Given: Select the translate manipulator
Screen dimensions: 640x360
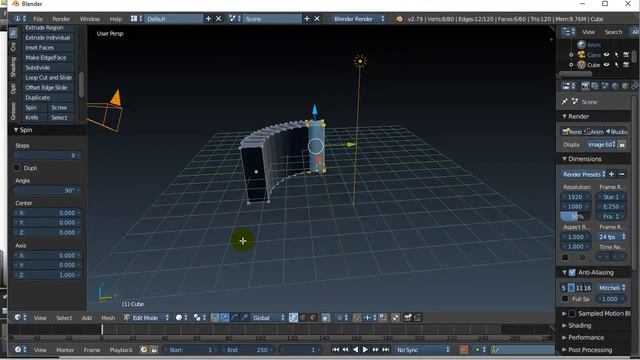Looking at the screenshot, I should click(x=224, y=317).
